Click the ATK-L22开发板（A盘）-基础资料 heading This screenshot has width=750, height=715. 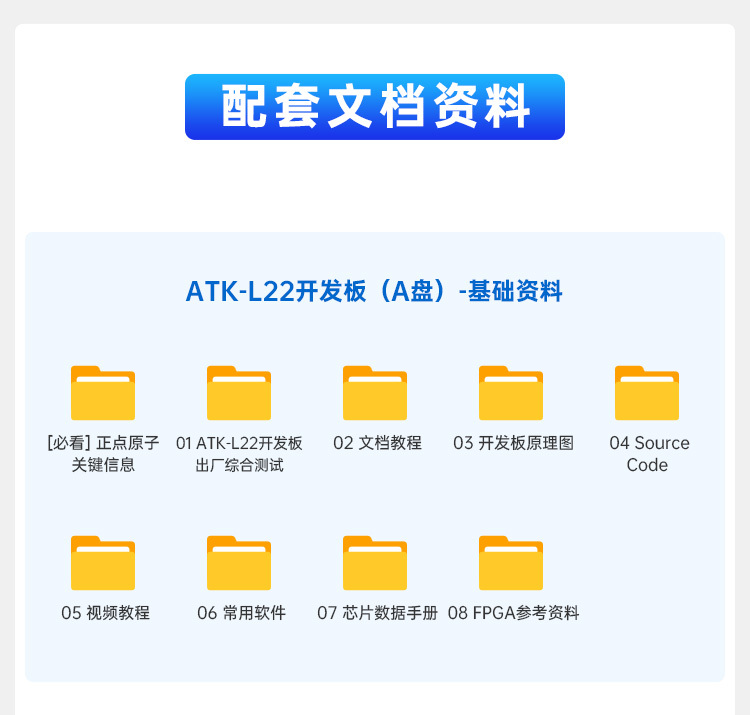tap(374, 291)
